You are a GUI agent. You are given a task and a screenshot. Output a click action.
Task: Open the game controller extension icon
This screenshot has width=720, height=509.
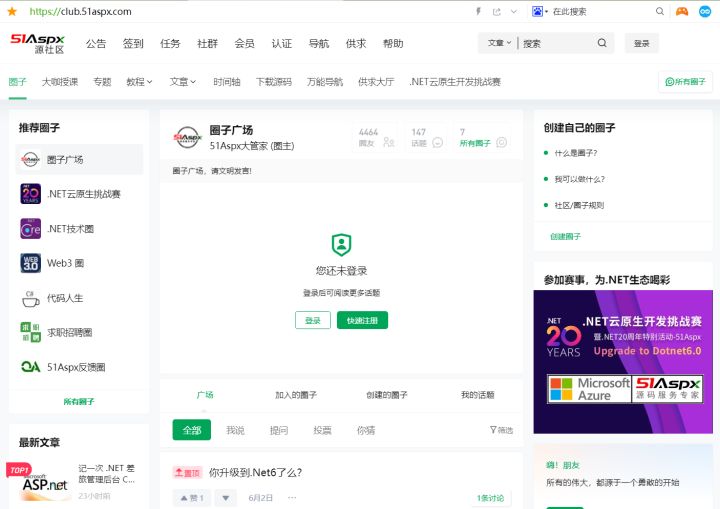point(682,11)
